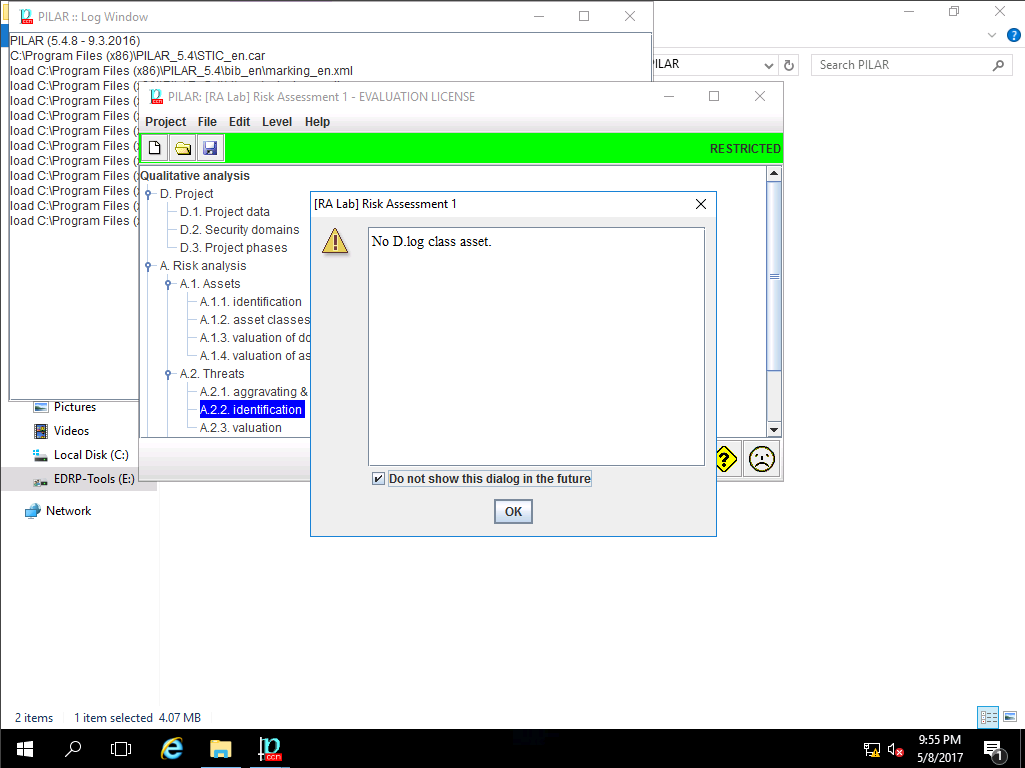1025x768 pixels.
Task: Uncheck Do not show this dialog checkbox
Action: coord(378,478)
